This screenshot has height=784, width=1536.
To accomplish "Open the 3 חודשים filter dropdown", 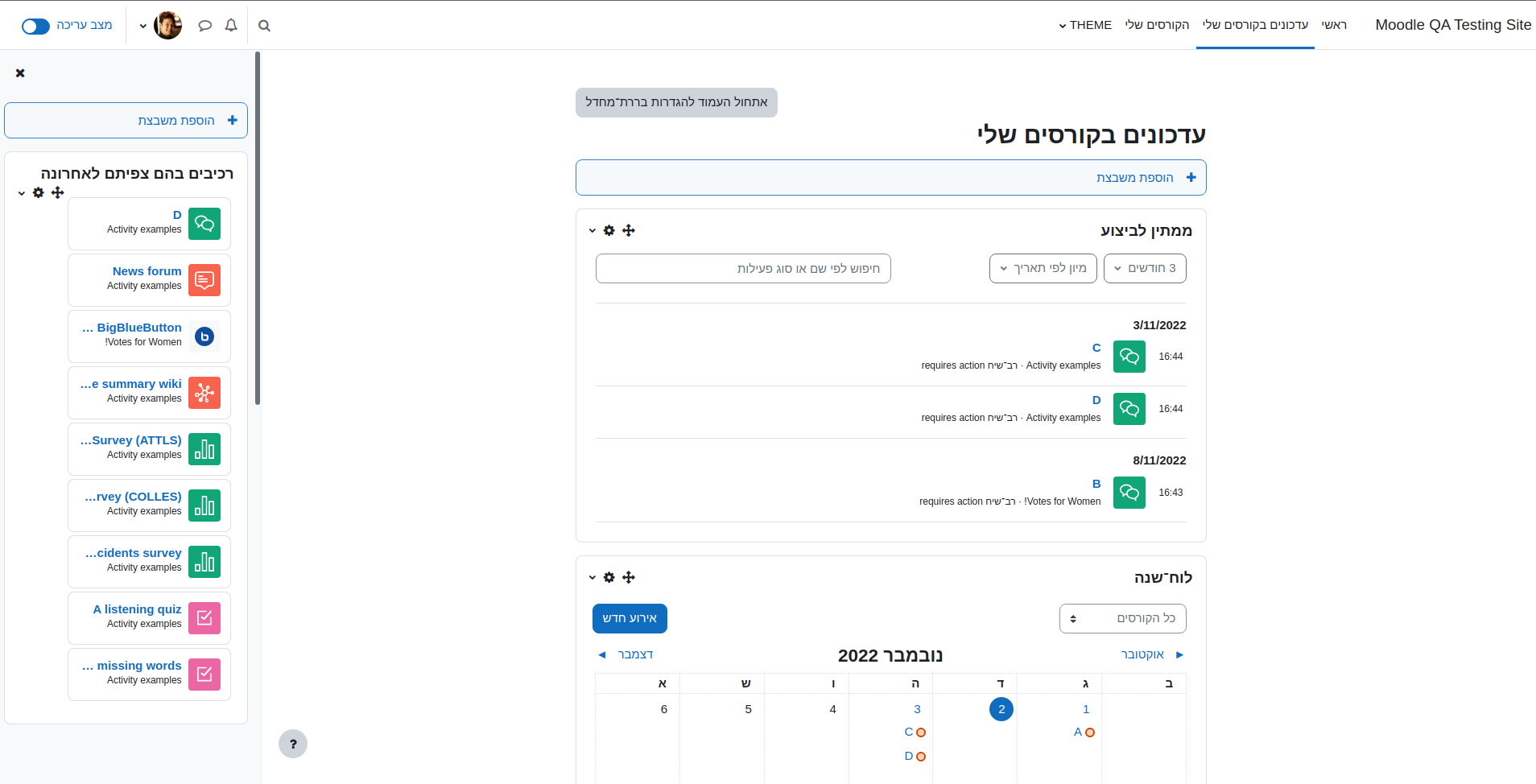I will click(1145, 268).
